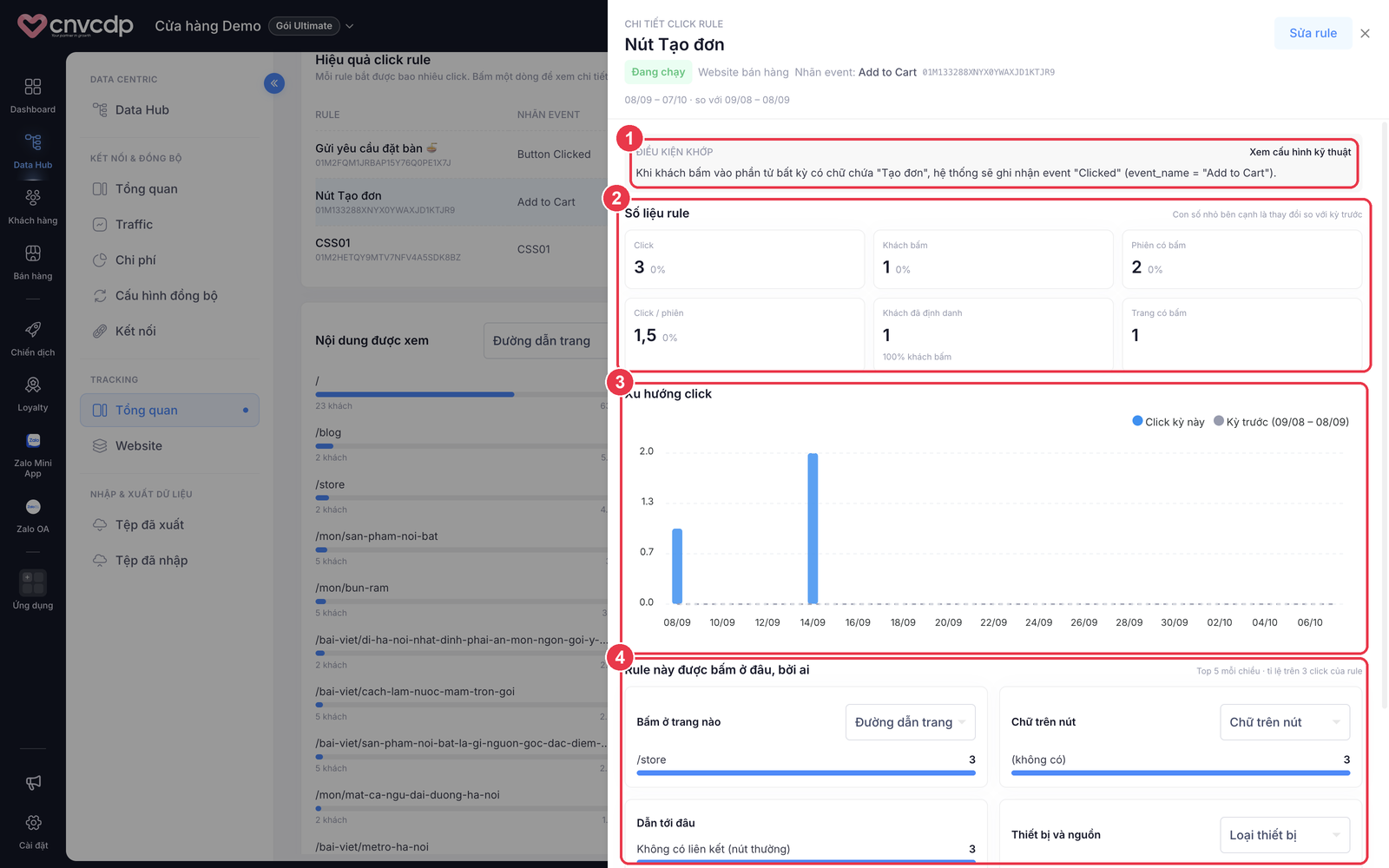Toggle Click kỳ này legend series
This screenshot has height=868, width=1389.
click(x=1168, y=422)
